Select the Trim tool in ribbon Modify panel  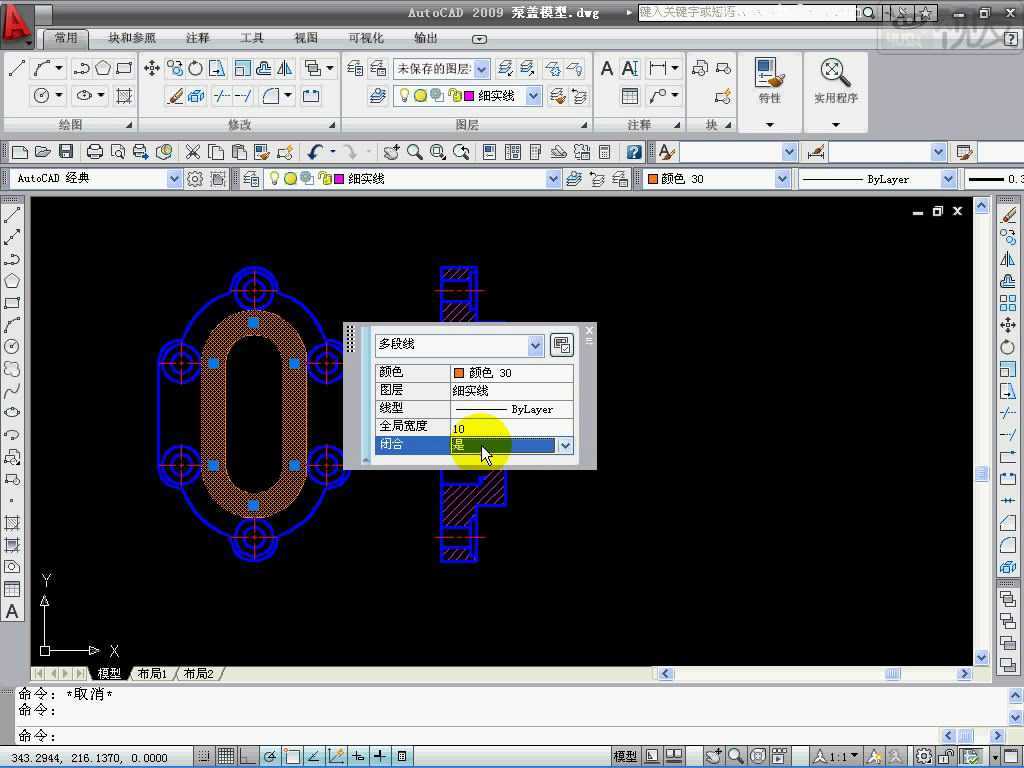tap(221, 96)
